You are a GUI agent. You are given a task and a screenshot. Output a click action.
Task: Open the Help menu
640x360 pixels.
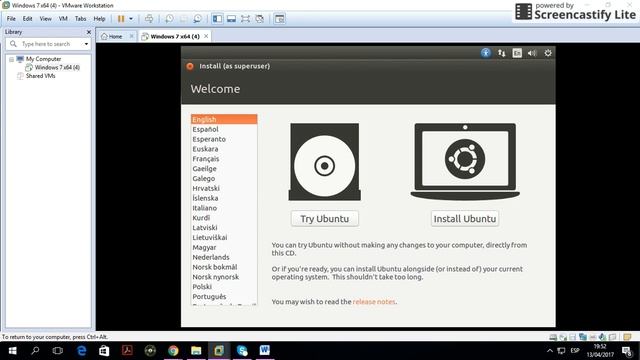[99, 19]
